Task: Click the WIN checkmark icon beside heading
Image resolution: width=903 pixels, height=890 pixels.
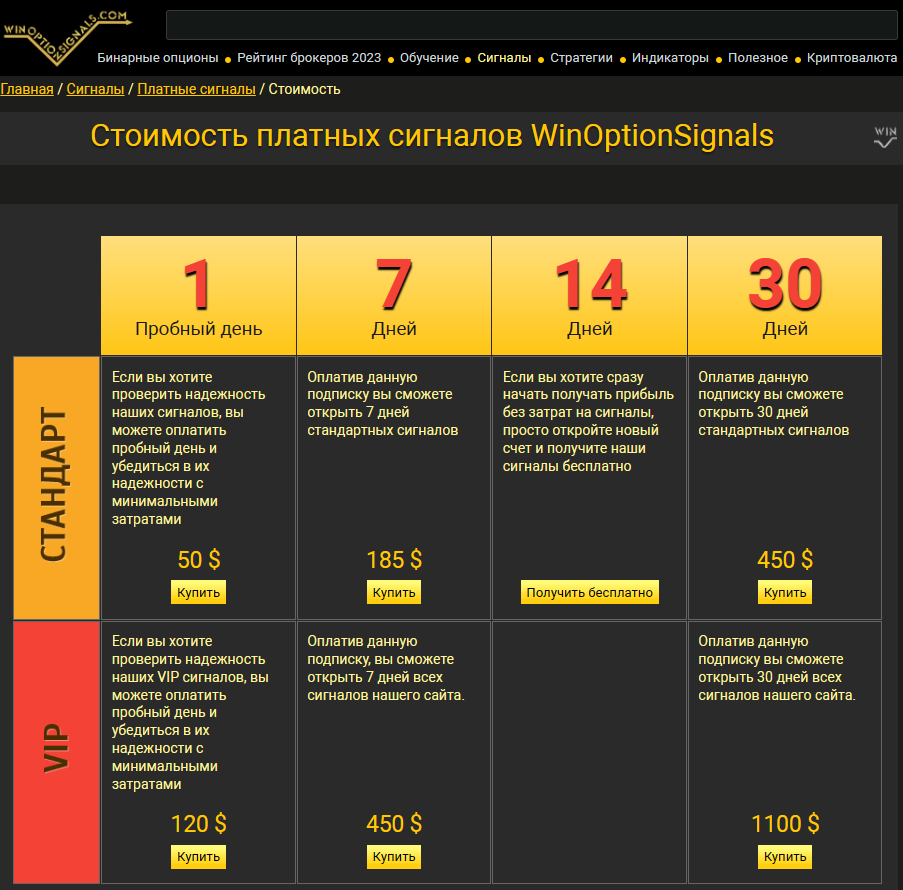Action: (x=885, y=137)
